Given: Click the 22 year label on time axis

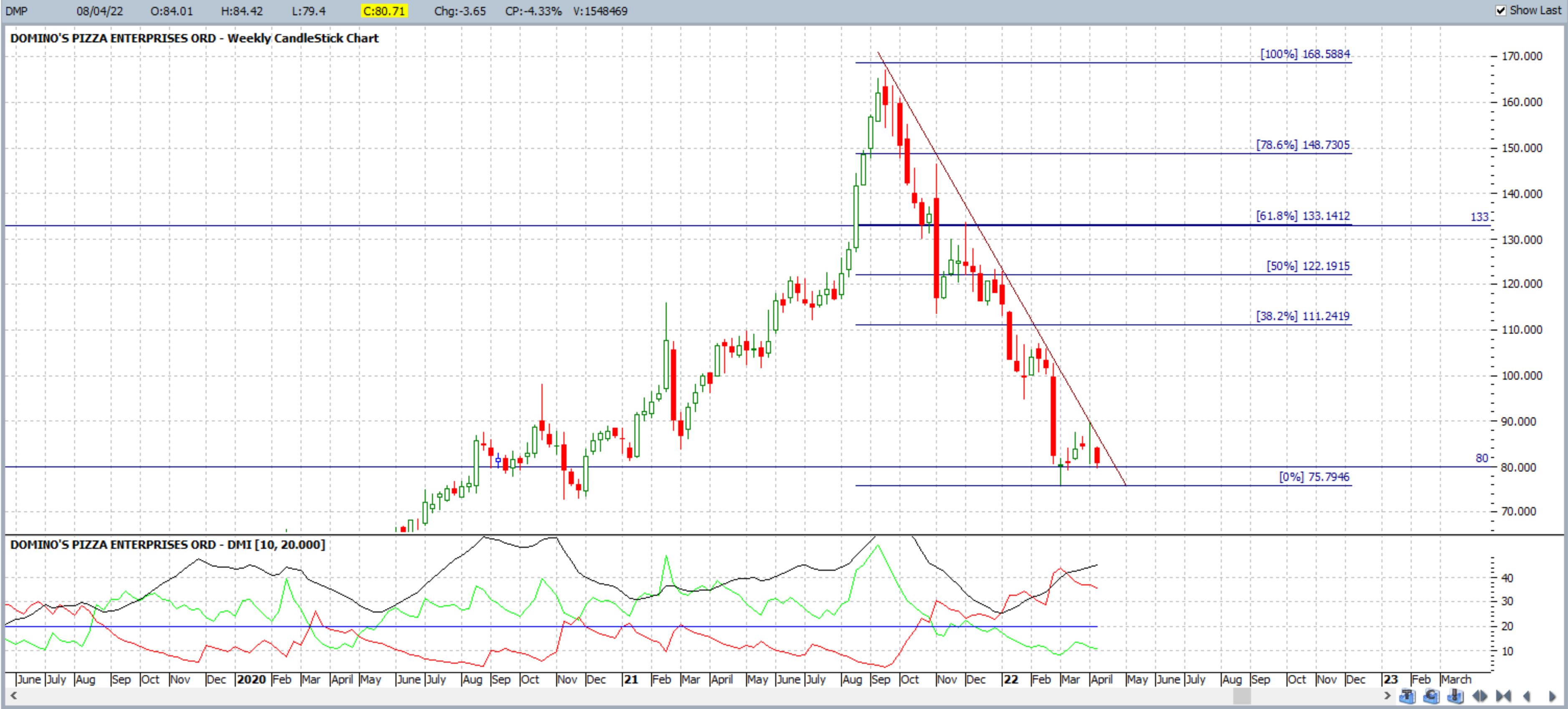Looking at the screenshot, I should pos(1011,679).
